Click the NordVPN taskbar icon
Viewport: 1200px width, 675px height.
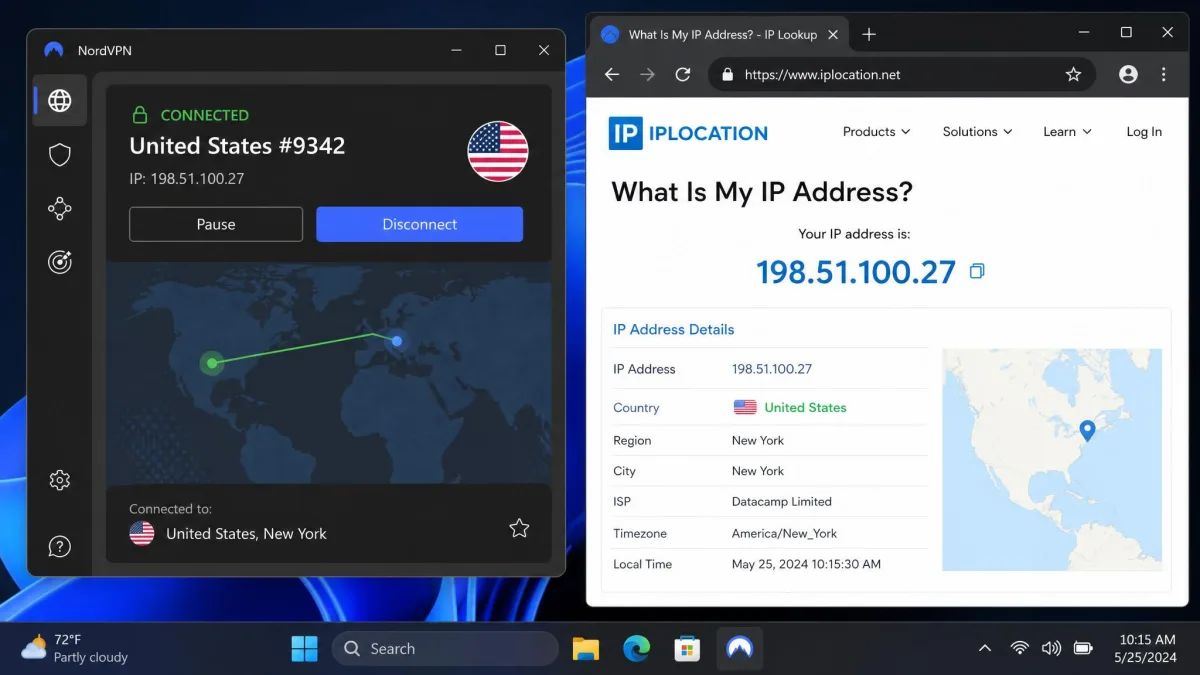point(739,648)
